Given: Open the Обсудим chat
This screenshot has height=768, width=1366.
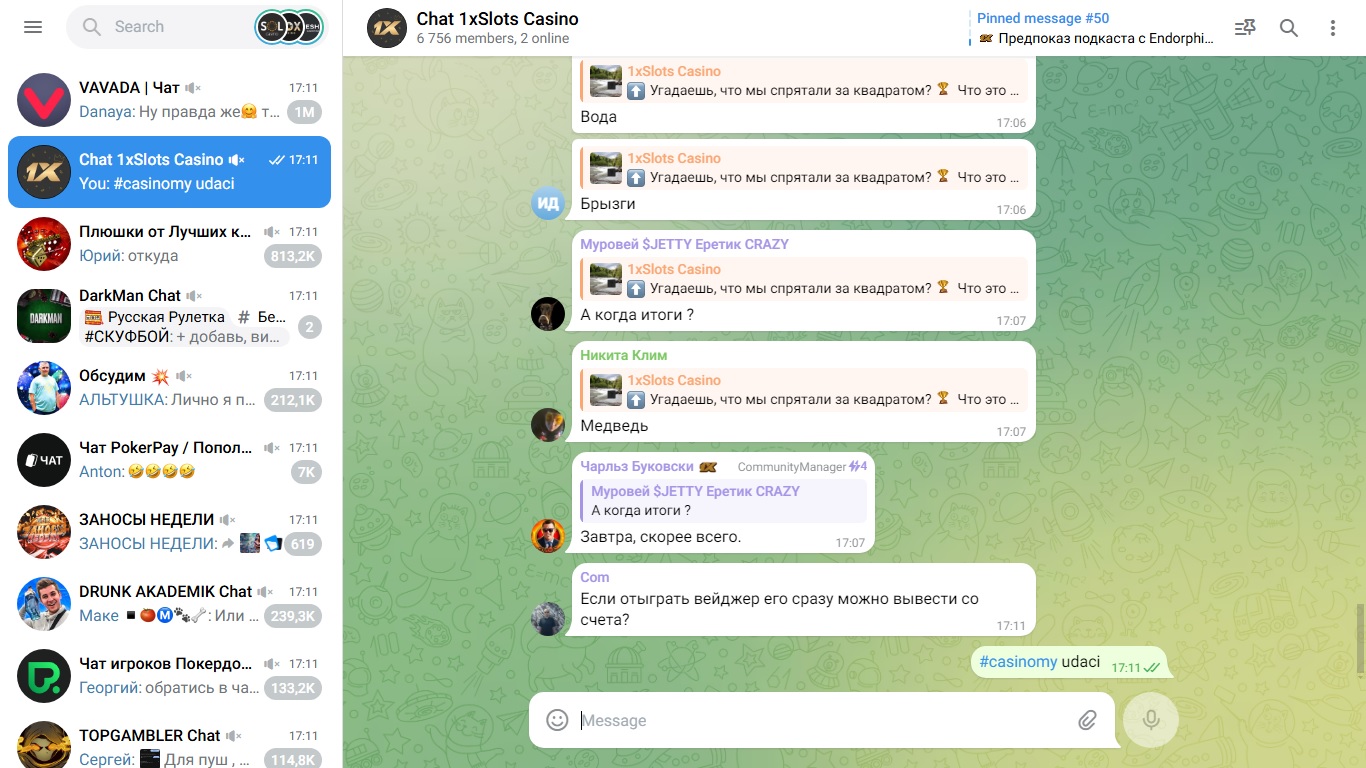Looking at the screenshot, I should click(x=170, y=388).
